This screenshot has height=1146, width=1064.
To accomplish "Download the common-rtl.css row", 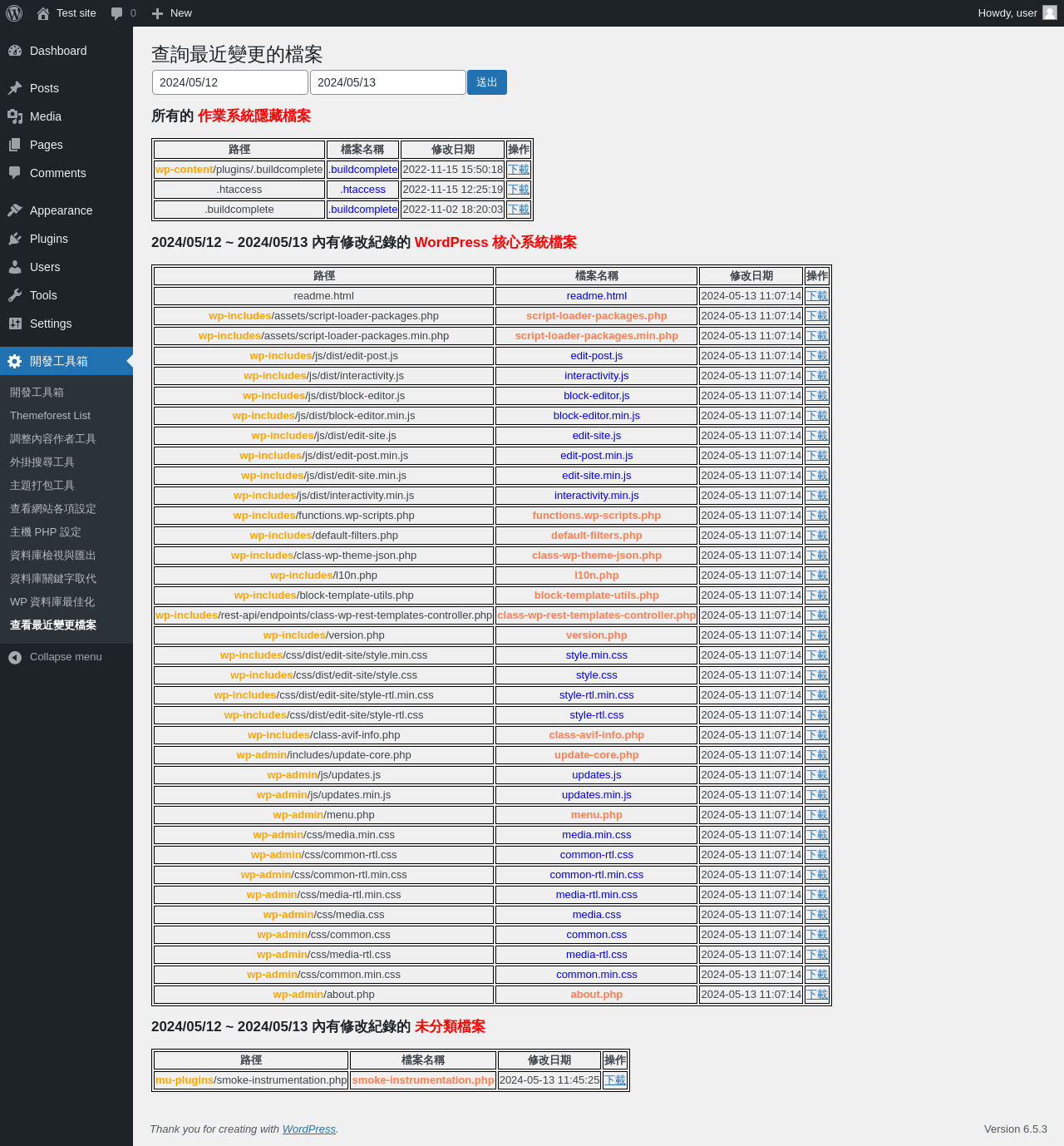I will pyautogui.click(x=817, y=855).
